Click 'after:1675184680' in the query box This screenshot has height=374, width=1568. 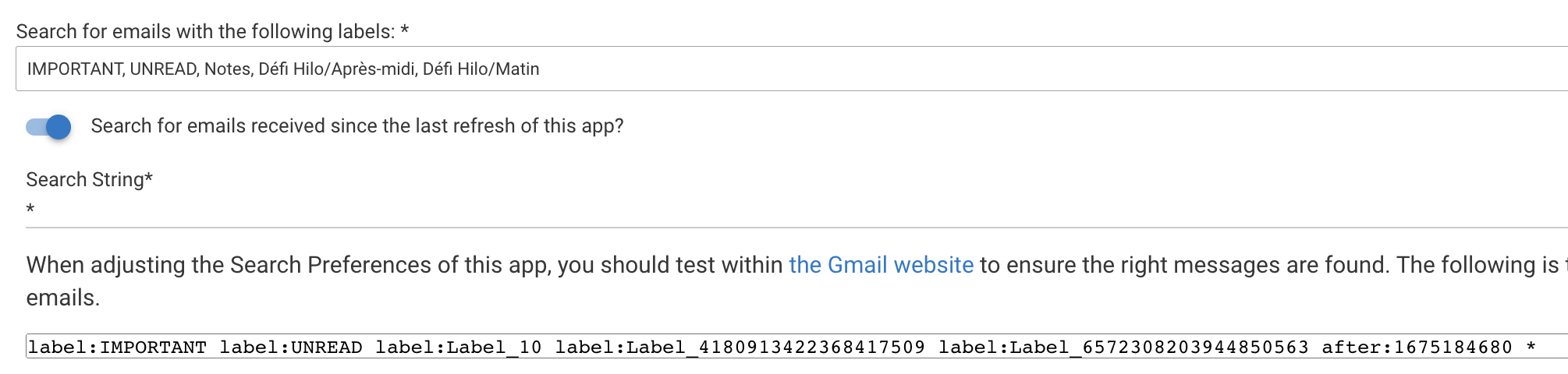click(1417, 347)
